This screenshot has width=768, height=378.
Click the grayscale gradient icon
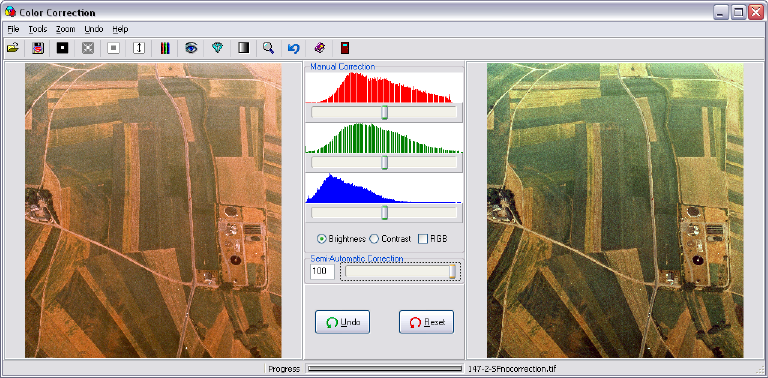(243, 48)
